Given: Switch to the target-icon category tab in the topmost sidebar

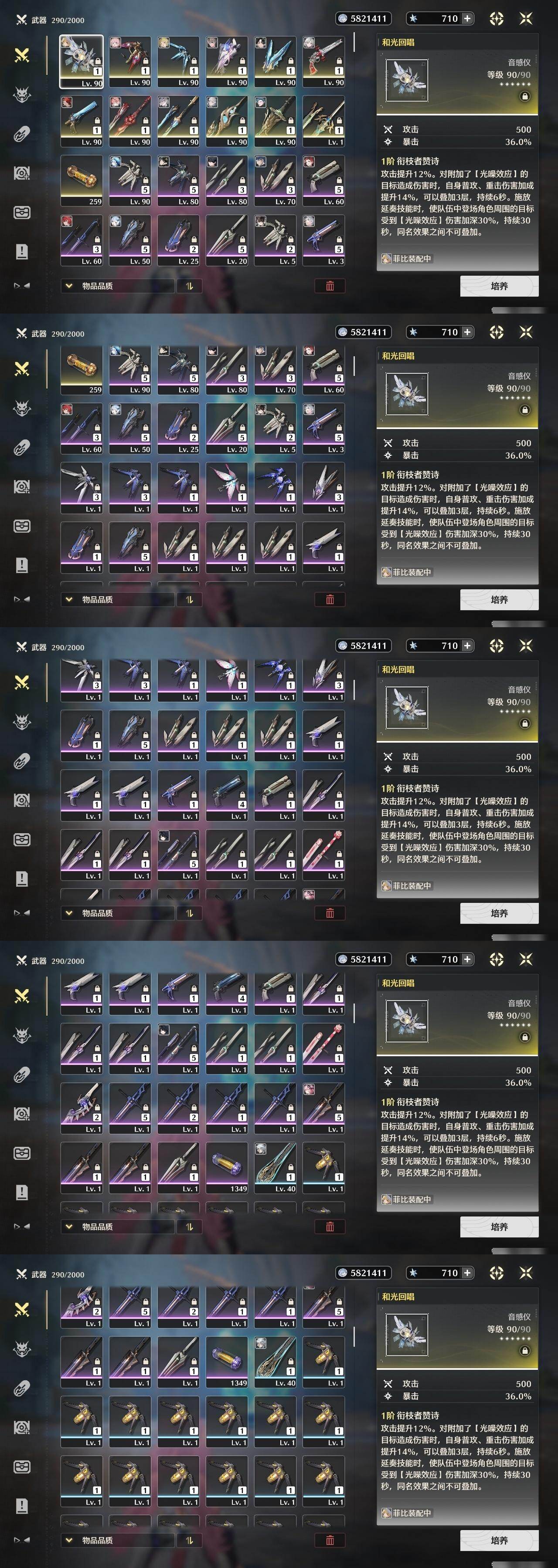Looking at the screenshot, I should click(22, 173).
